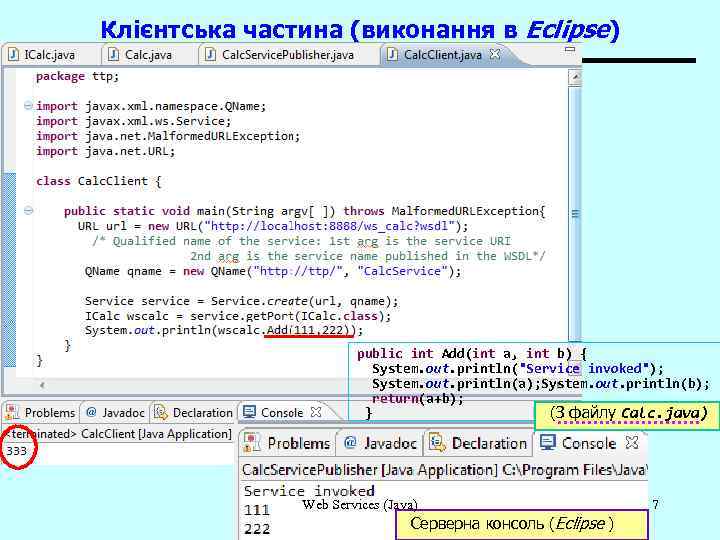The image size is (720, 540).
Task: Select the Console tab in the left bottom panel
Action: tap(281, 412)
